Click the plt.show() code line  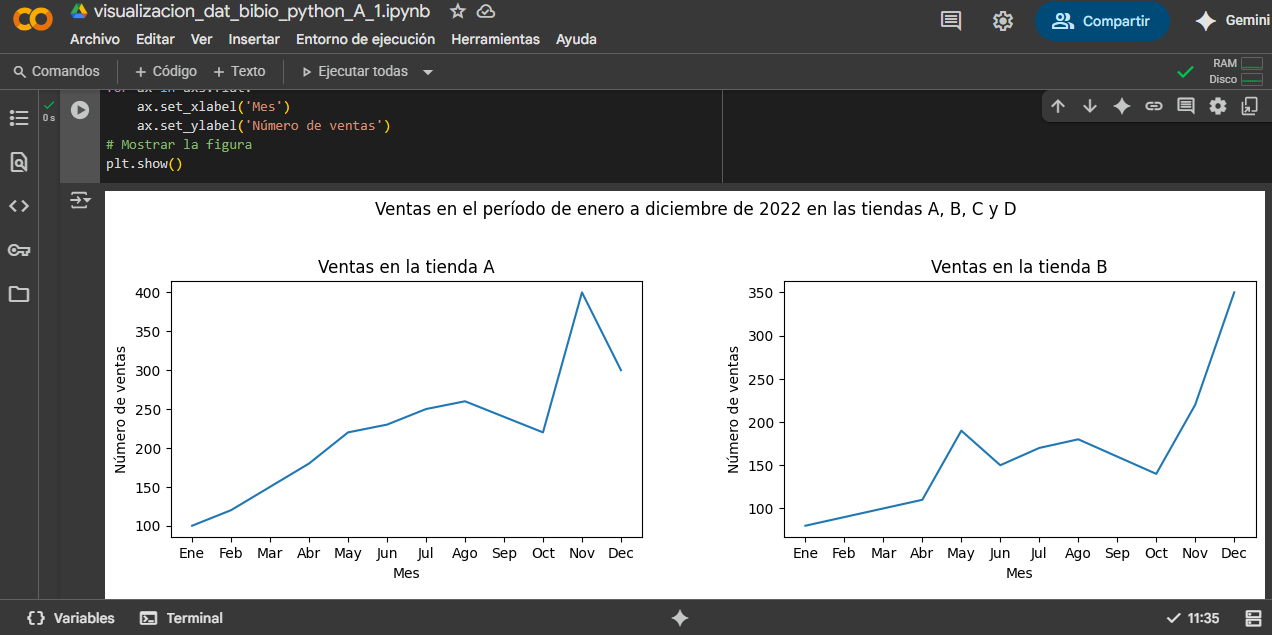[x=145, y=163]
